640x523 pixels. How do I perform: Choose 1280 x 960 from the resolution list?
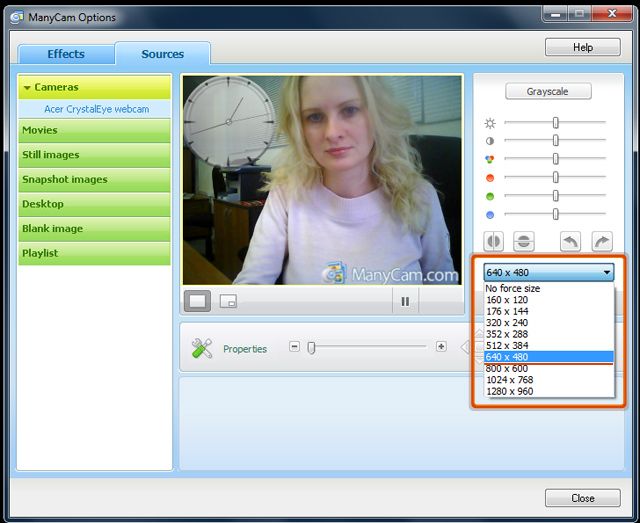coord(509,391)
